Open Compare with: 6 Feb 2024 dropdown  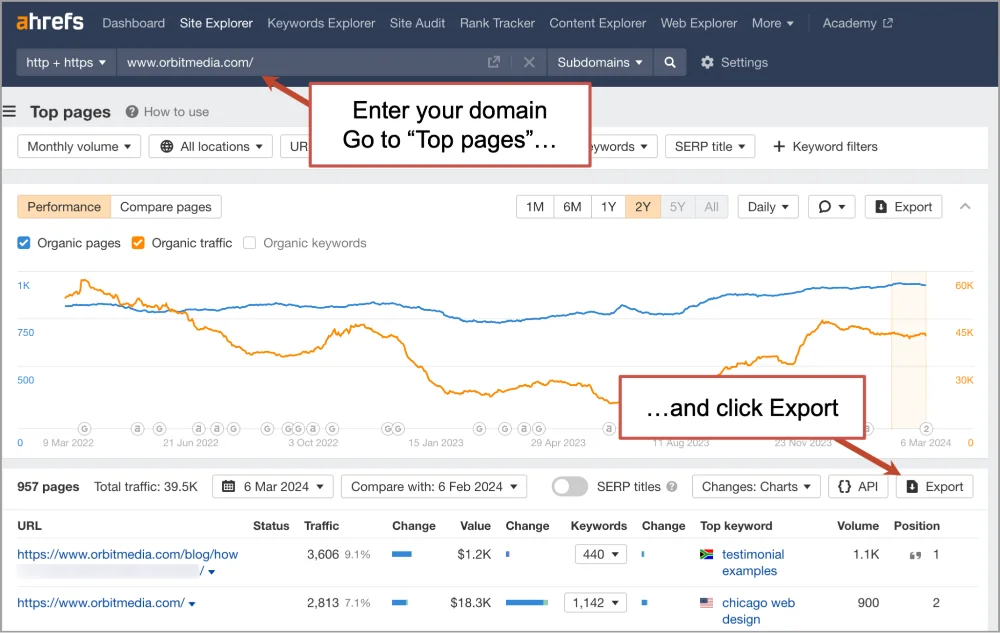[x=434, y=486]
